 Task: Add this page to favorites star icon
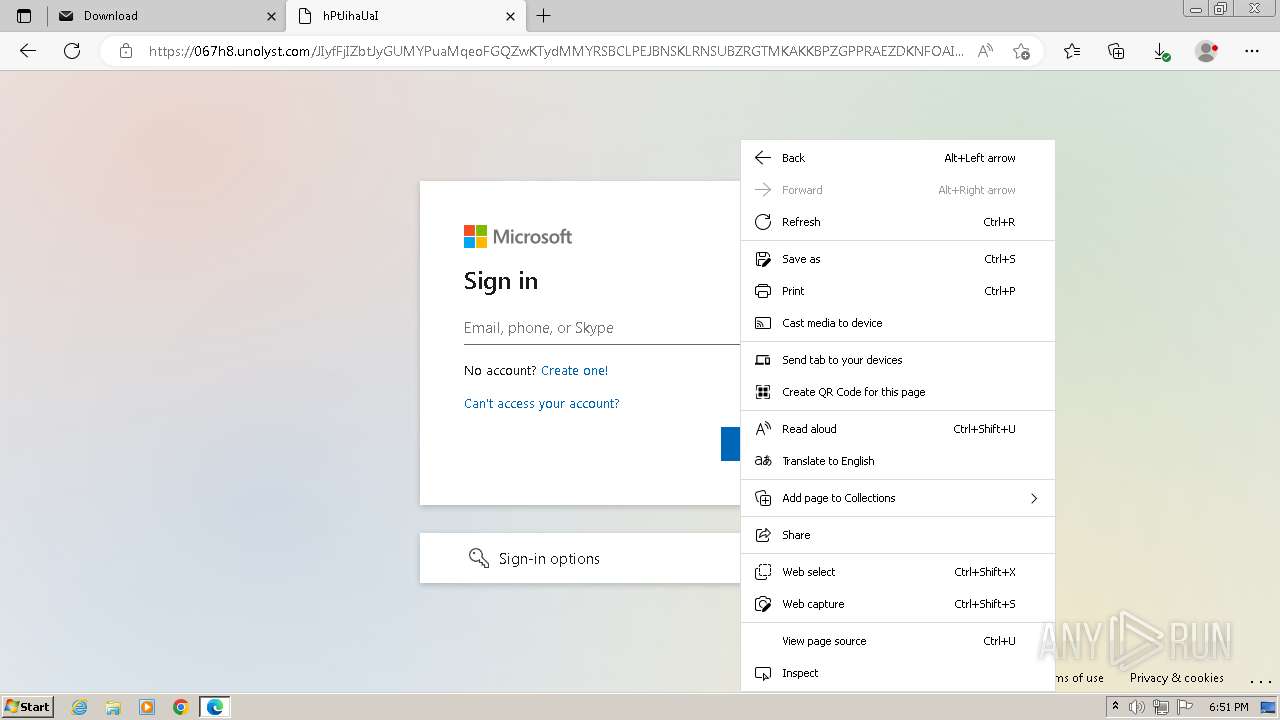click(x=1021, y=51)
